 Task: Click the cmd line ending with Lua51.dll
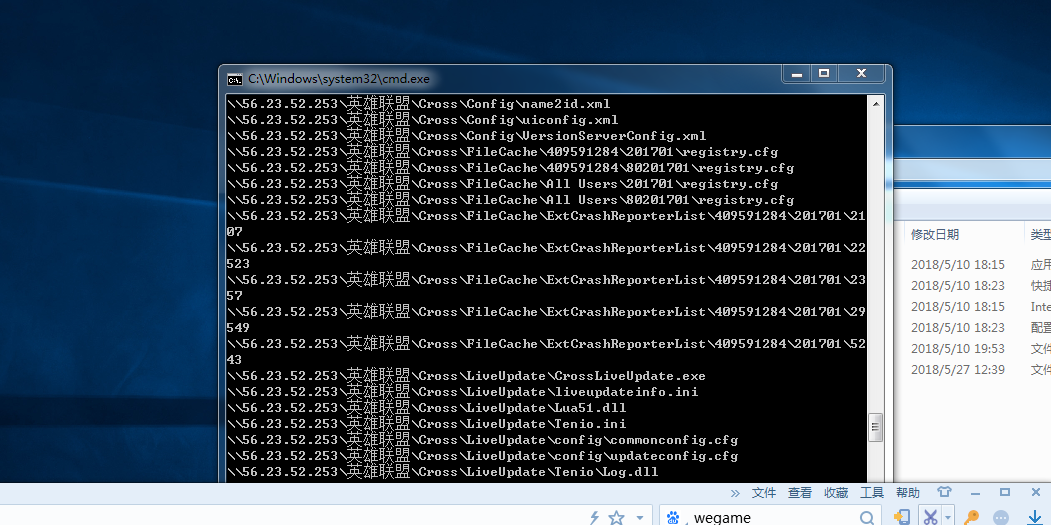pos(427,408)
